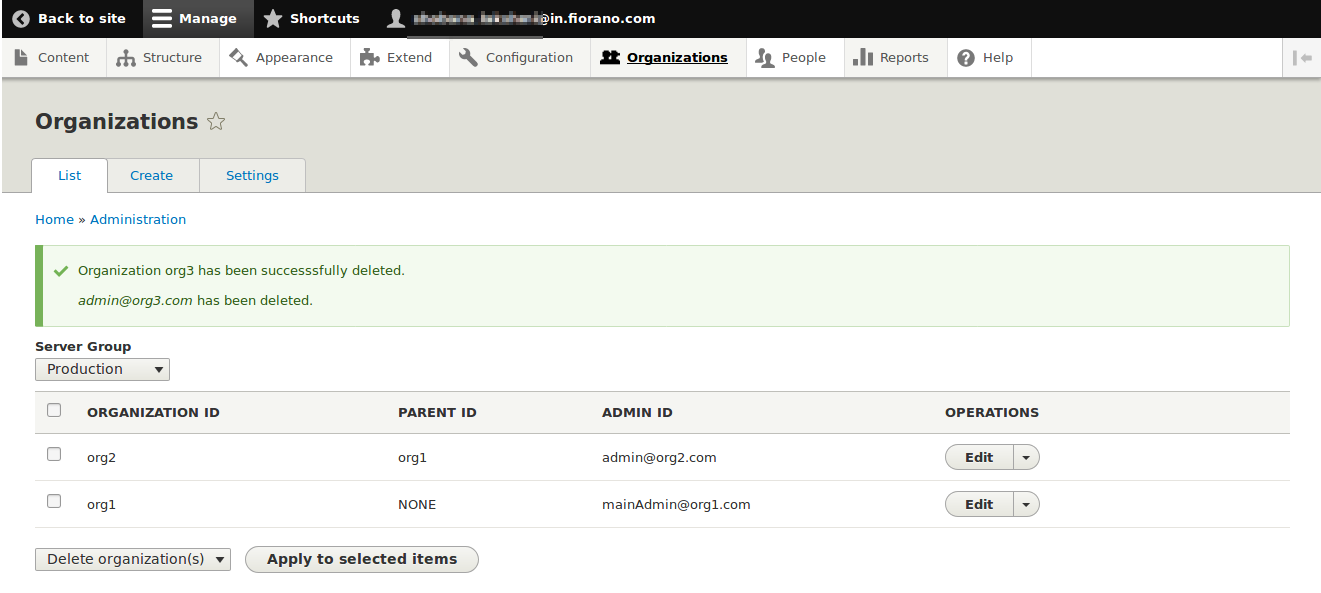Switch to the Create tab

click(x=151, y=176)
